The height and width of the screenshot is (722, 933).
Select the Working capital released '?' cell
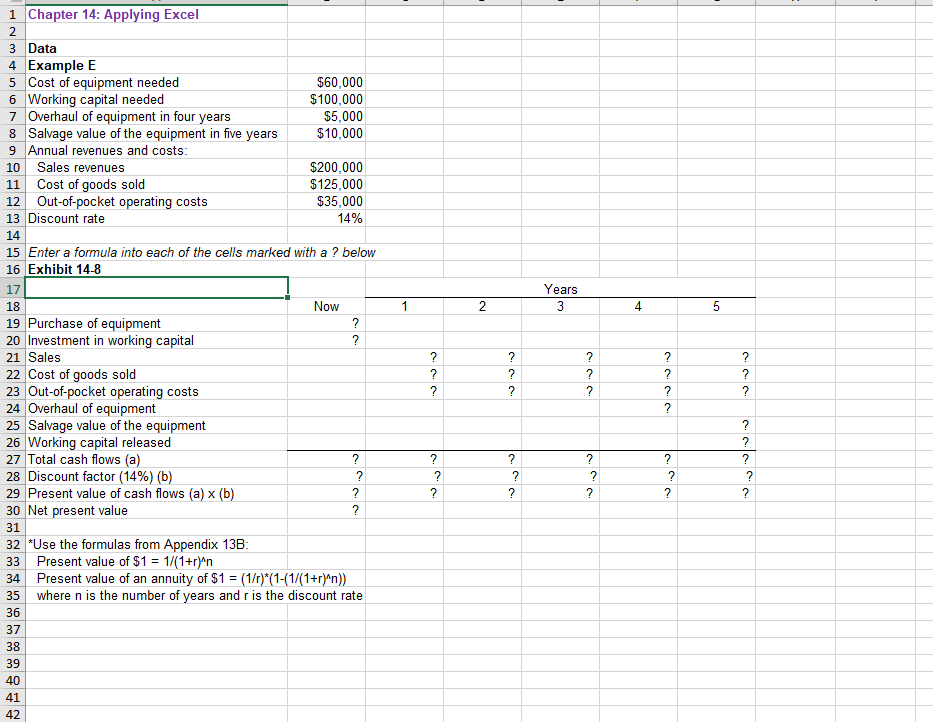point(716,442)
